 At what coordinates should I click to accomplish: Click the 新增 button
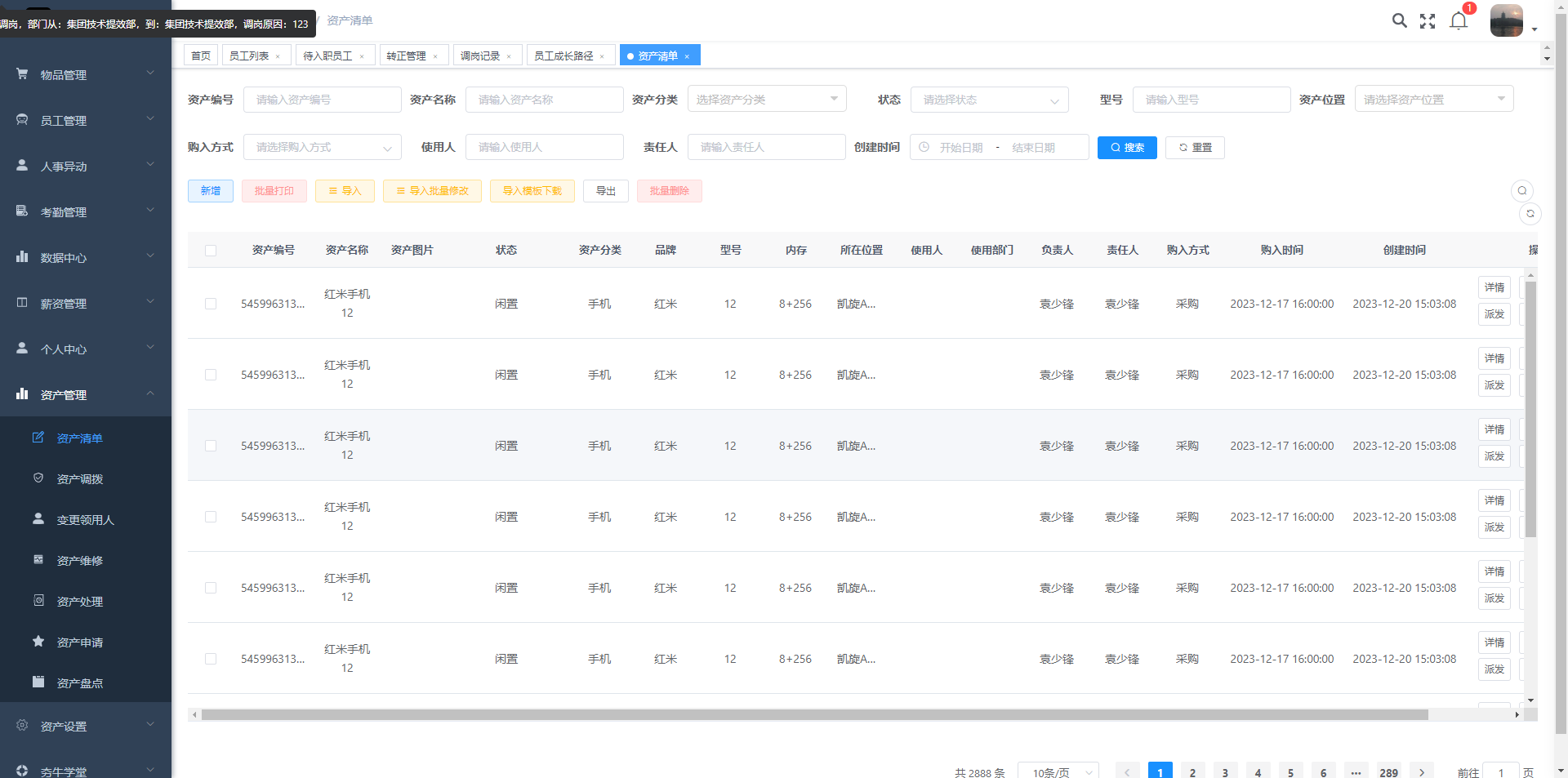pyautogui.click(x=211, y=191)
